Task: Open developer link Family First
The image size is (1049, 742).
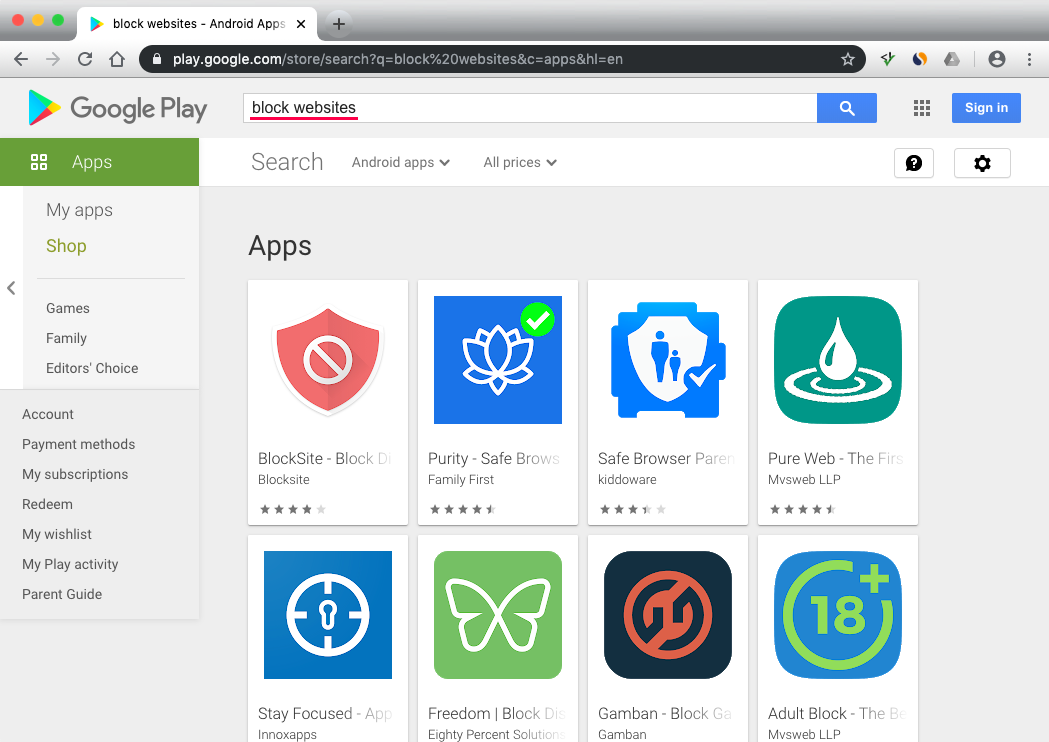Action: [x=461, y=480]
